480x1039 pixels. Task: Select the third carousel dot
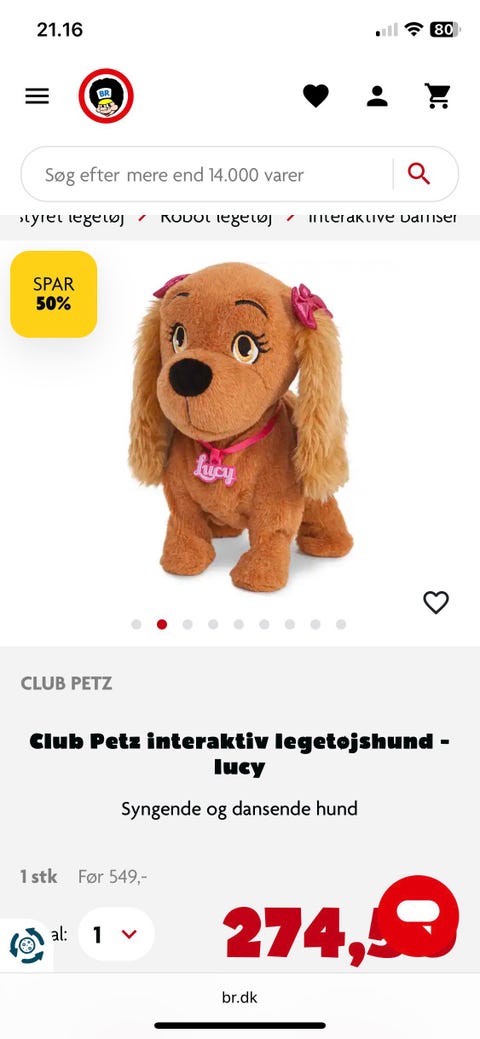point(188,624)
